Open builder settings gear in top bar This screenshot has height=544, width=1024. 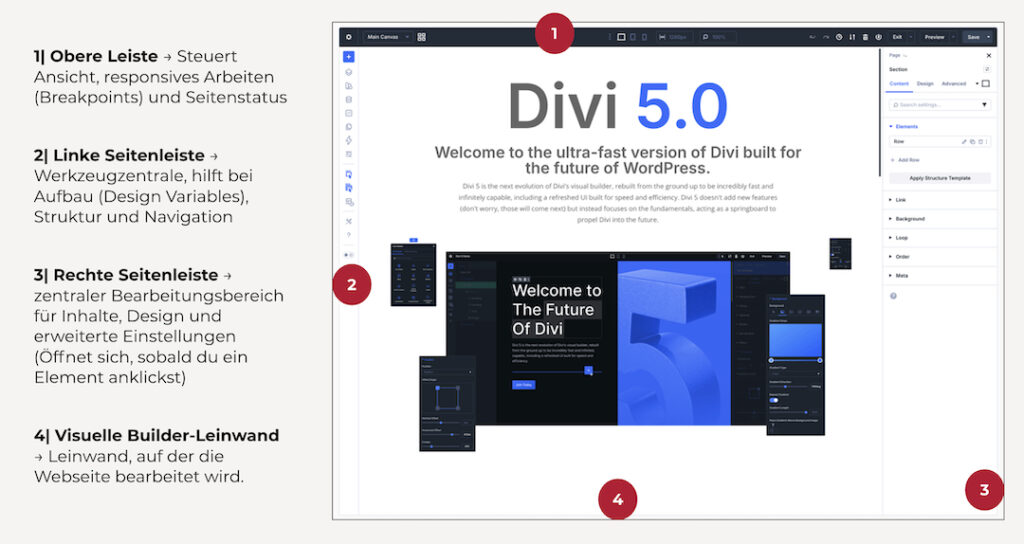coord(349,37)
